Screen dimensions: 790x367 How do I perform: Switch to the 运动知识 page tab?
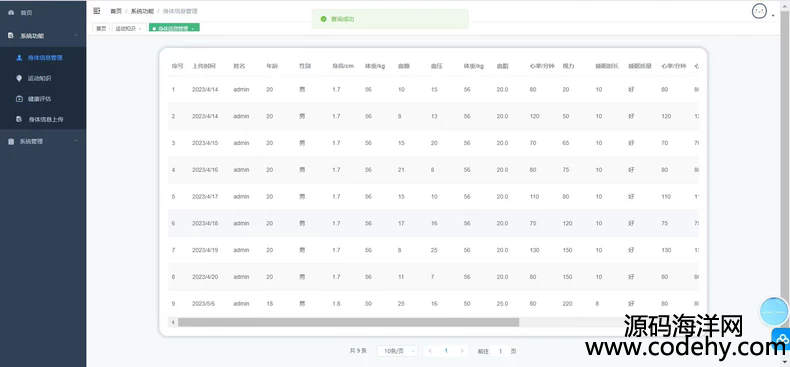(128, 28)
